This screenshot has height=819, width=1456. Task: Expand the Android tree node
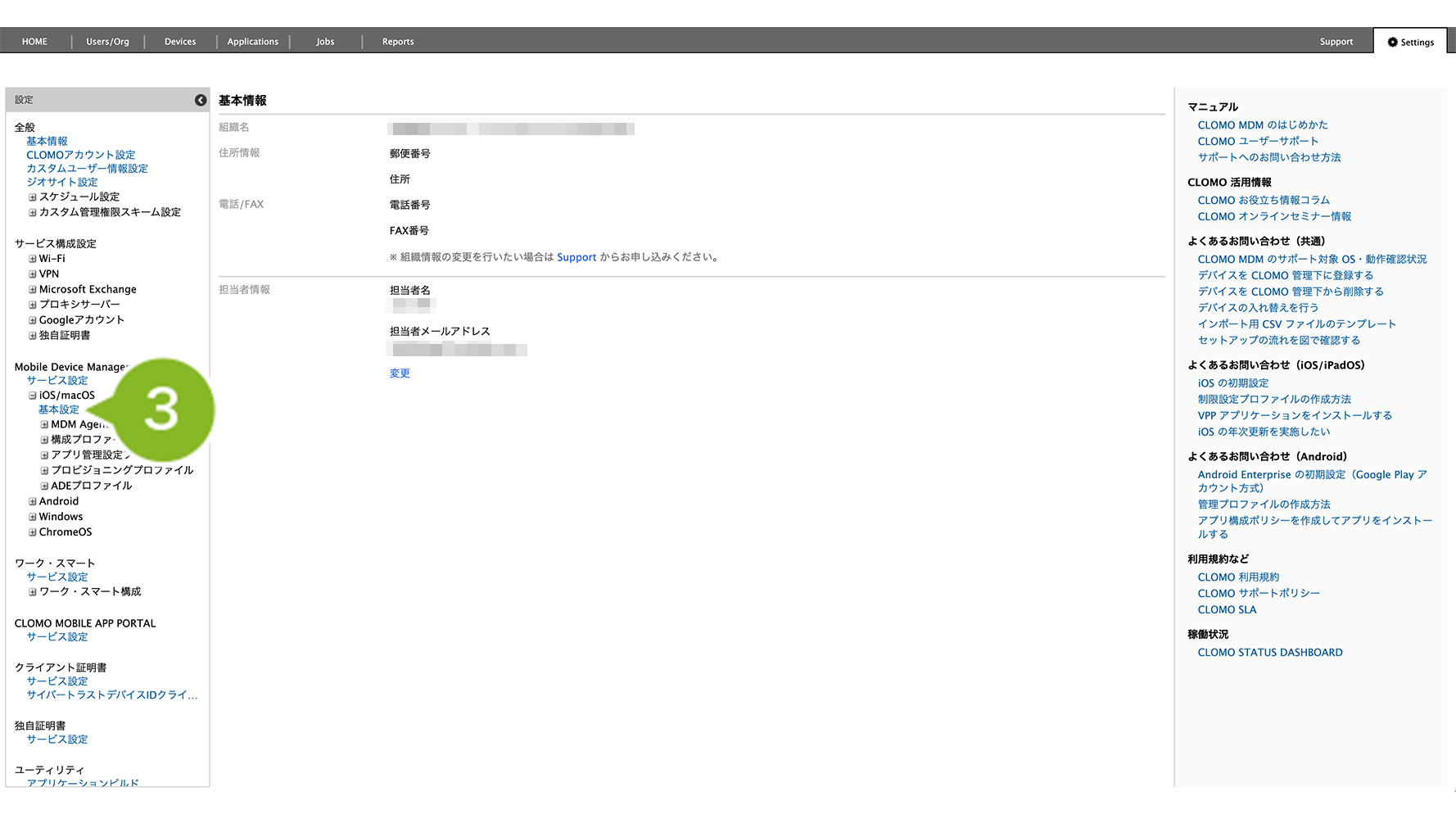tap(33, 502)
